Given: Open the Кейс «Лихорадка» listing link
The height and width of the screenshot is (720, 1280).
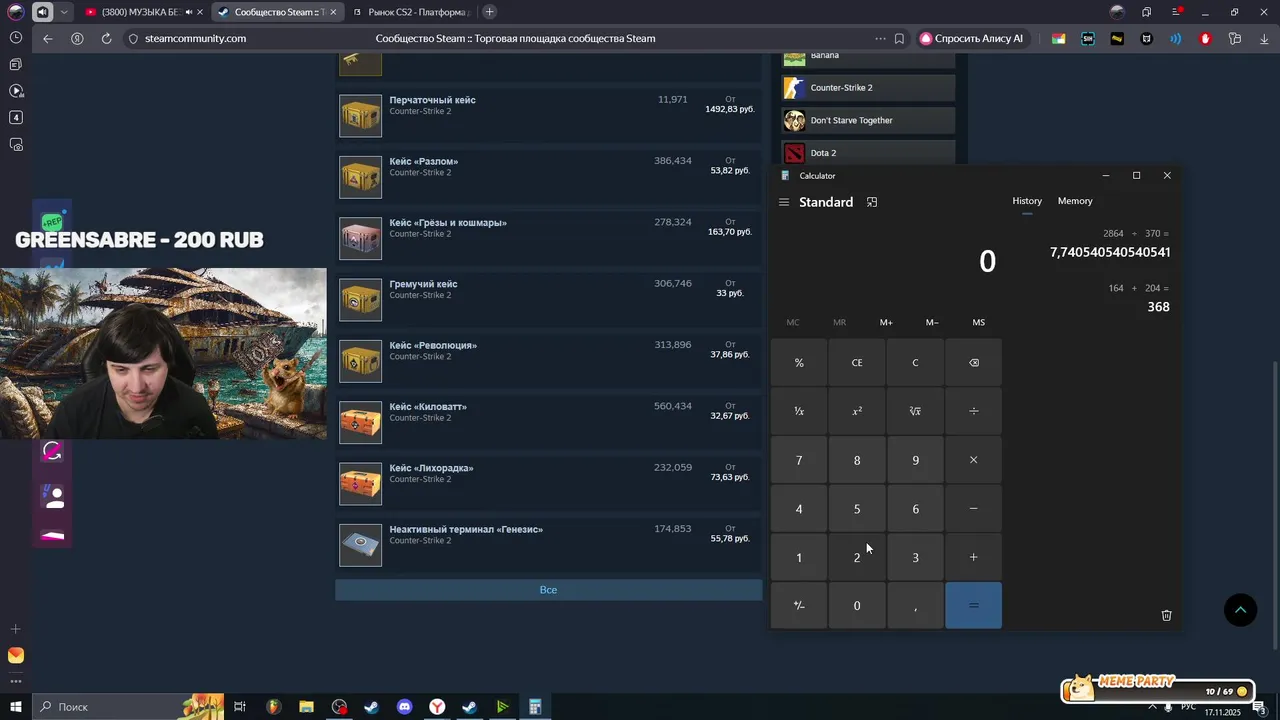Looking at the screenshot, I should click(431, 468).
